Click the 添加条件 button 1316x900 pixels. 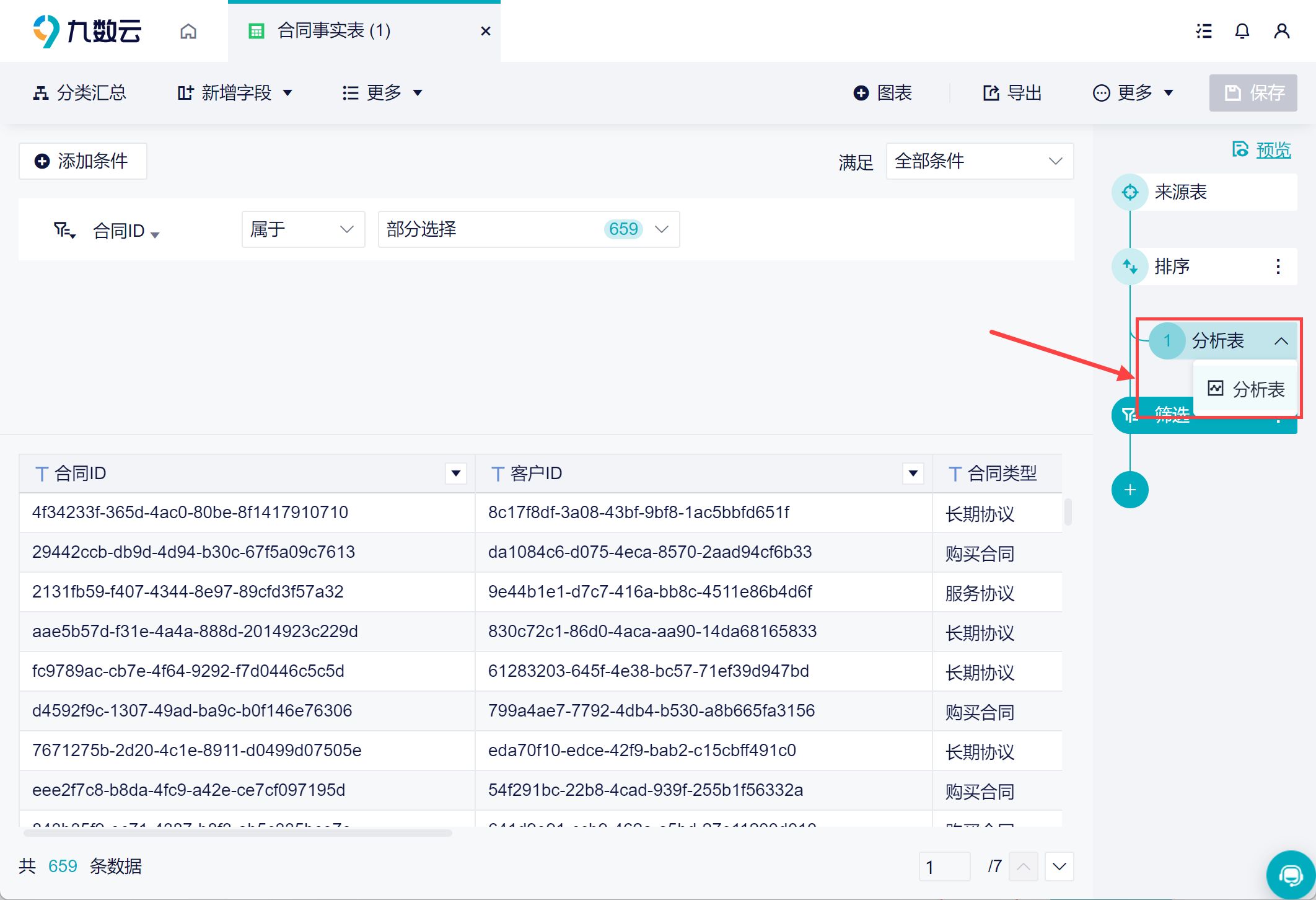click(x=82, y=161)
